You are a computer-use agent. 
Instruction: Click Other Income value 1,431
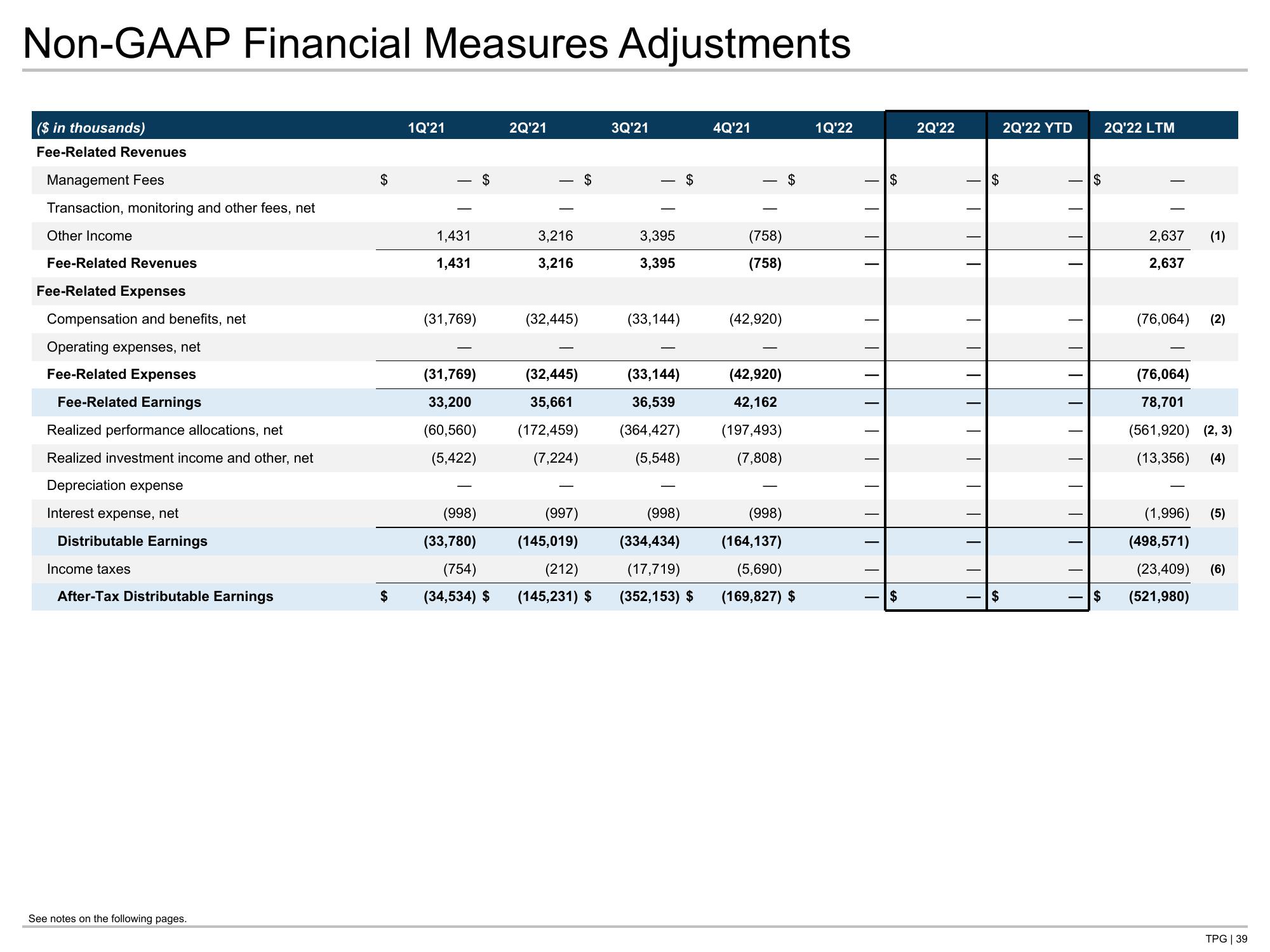tap(453, 236)
